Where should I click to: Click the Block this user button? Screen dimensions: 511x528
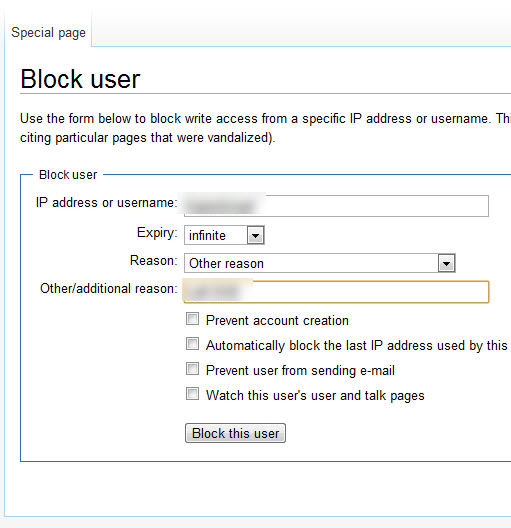click(x=235, y=433)
